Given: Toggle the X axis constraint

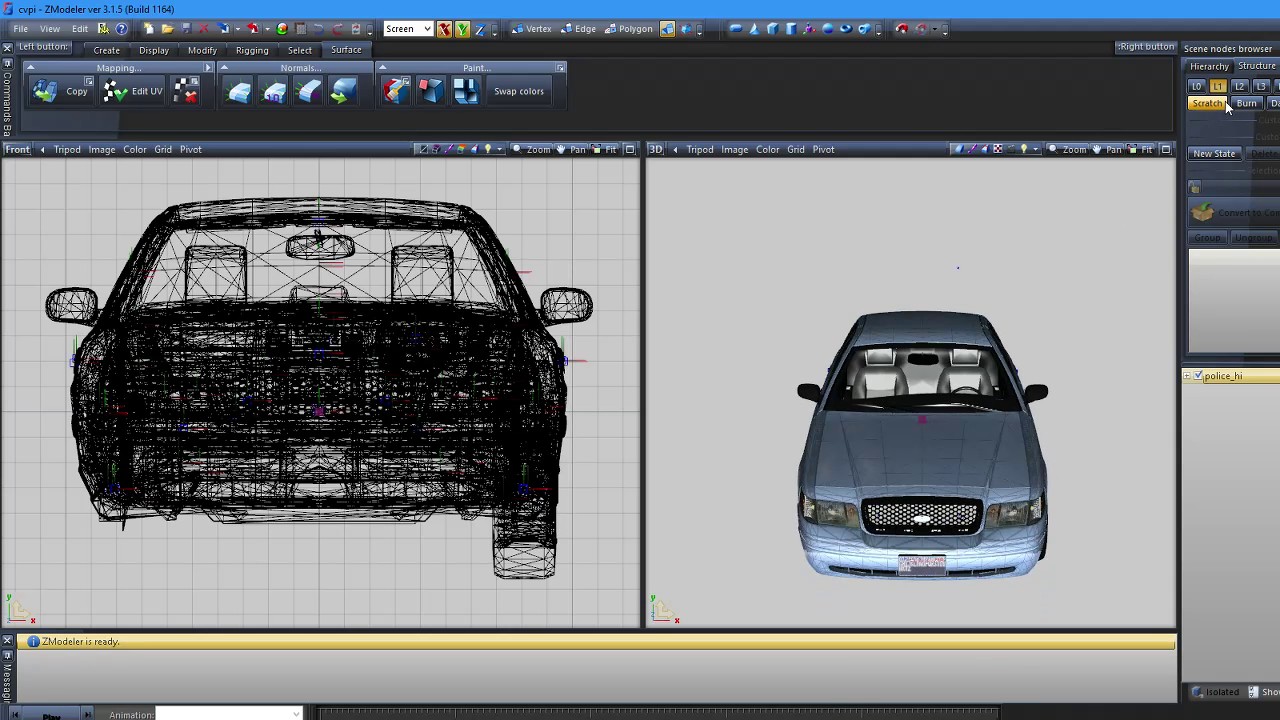Looking at the screenshot, I should coord(444,29).
